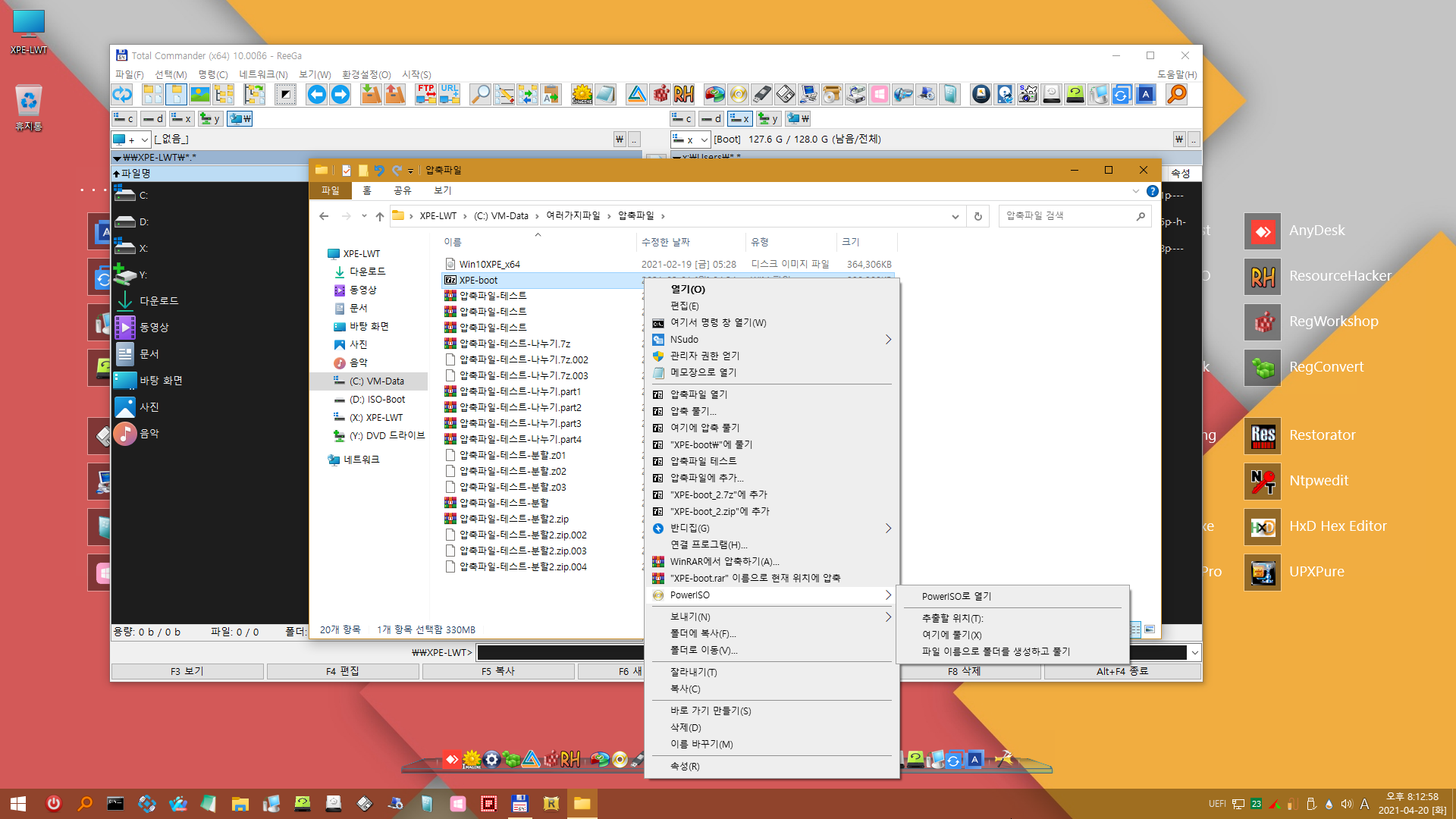Choose 속성(R) in context menu
This screenshot has width=1456, height=819.
click(771, 766)
